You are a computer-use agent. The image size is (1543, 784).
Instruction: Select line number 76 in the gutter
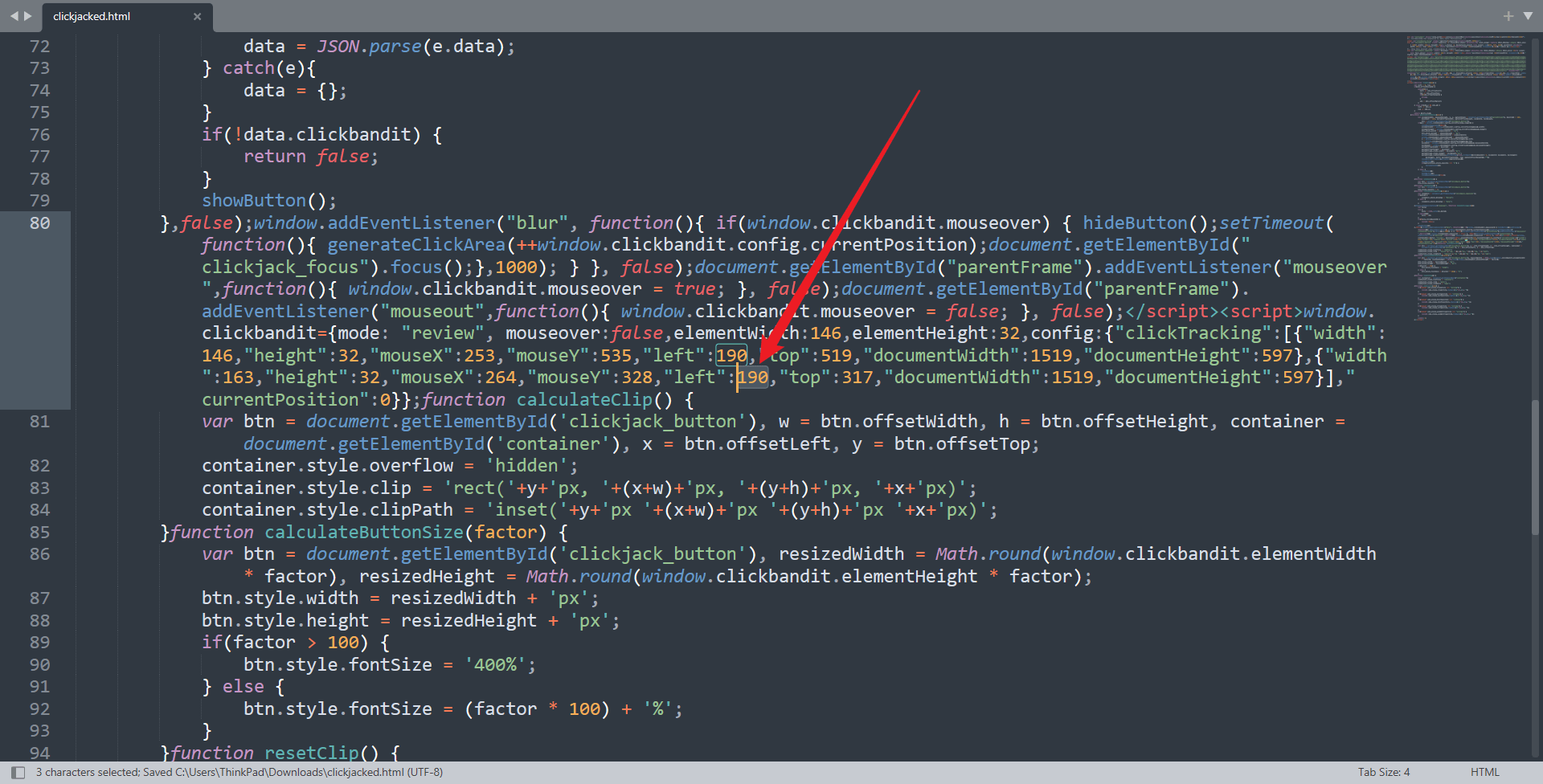tap(39, 135)
